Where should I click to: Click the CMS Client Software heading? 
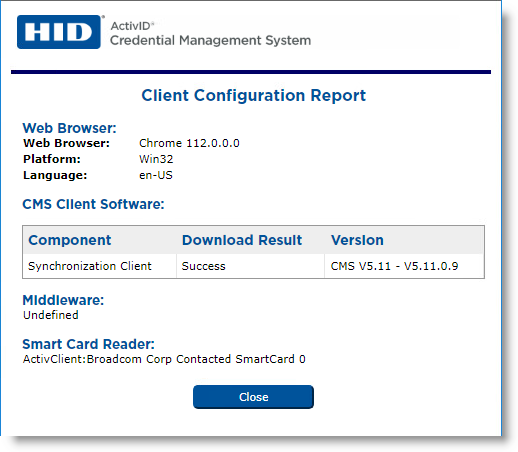(x=93, y=204)
